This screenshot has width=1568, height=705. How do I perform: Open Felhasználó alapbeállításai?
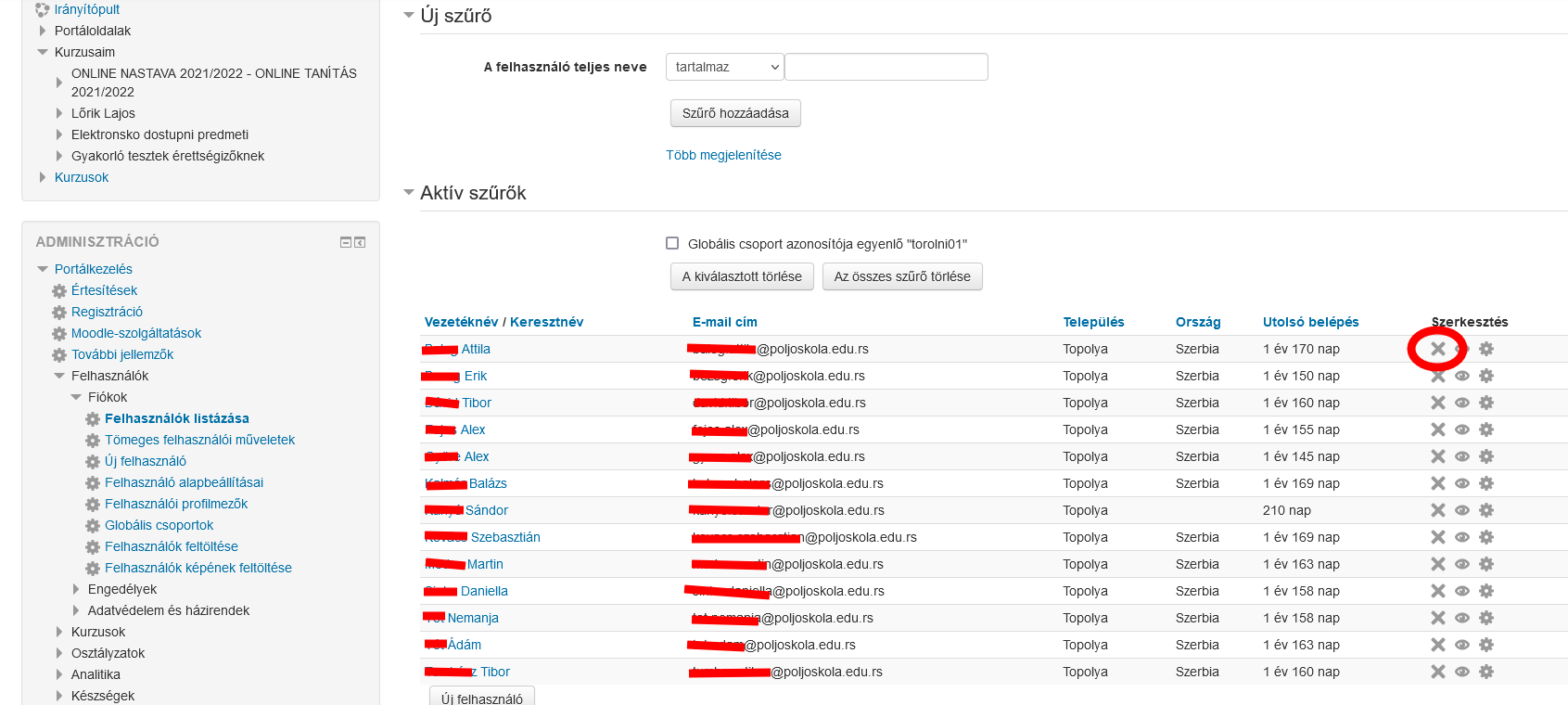coord(184,482)
